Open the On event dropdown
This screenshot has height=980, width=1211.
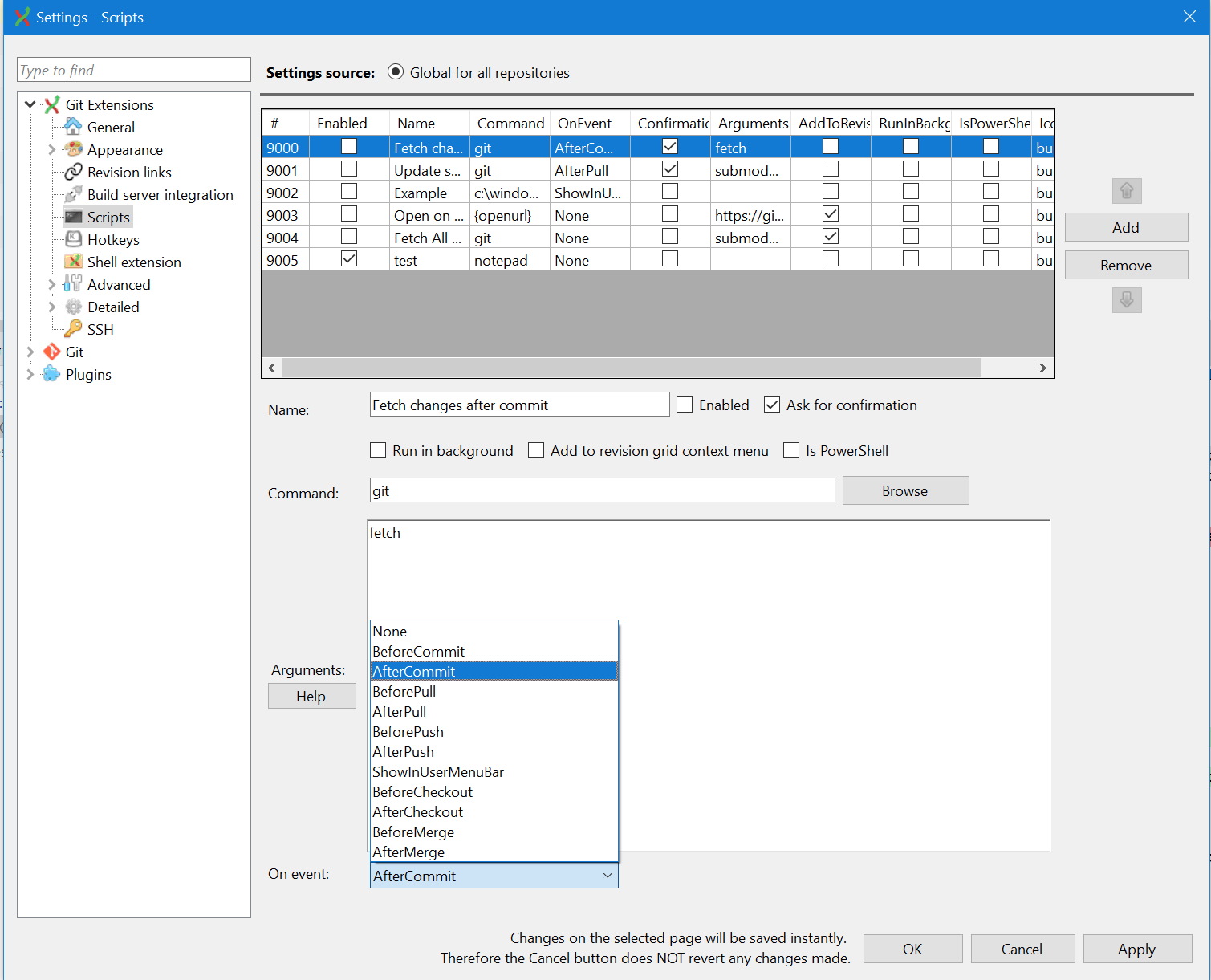pyautogui.click(x=608, y=876)
